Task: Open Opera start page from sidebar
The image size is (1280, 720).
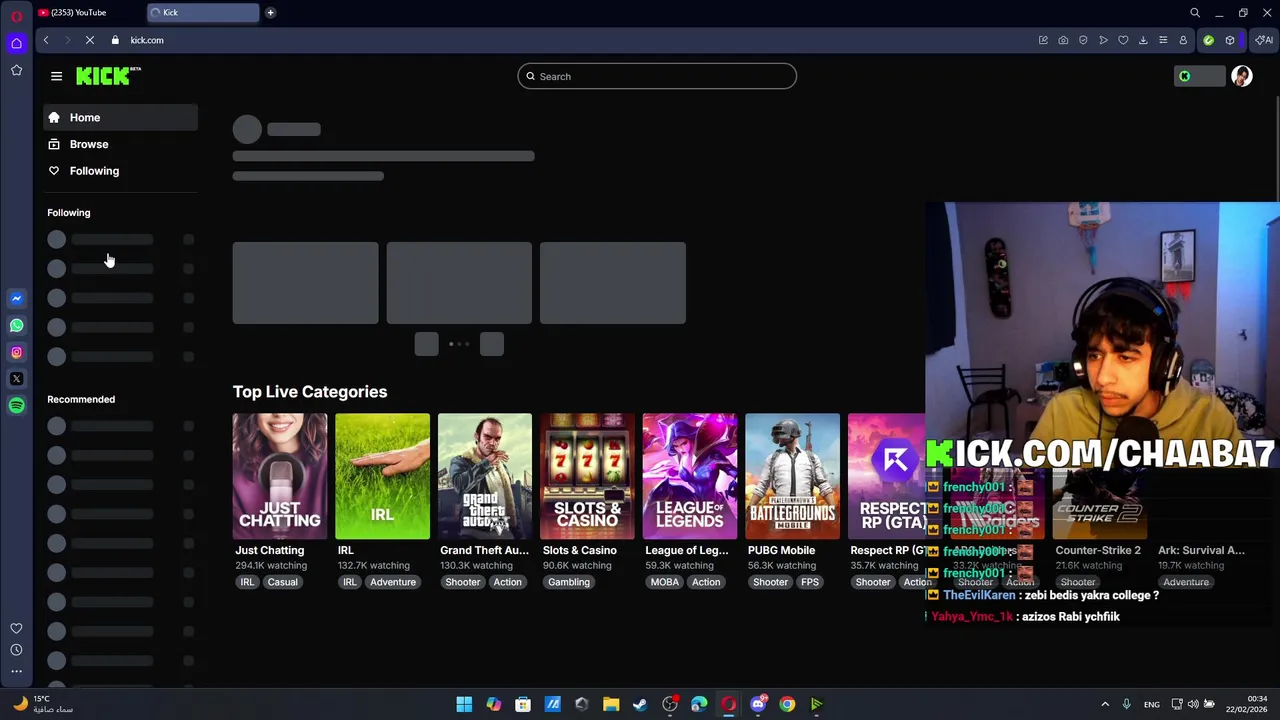Action: [x=16, y=43]
